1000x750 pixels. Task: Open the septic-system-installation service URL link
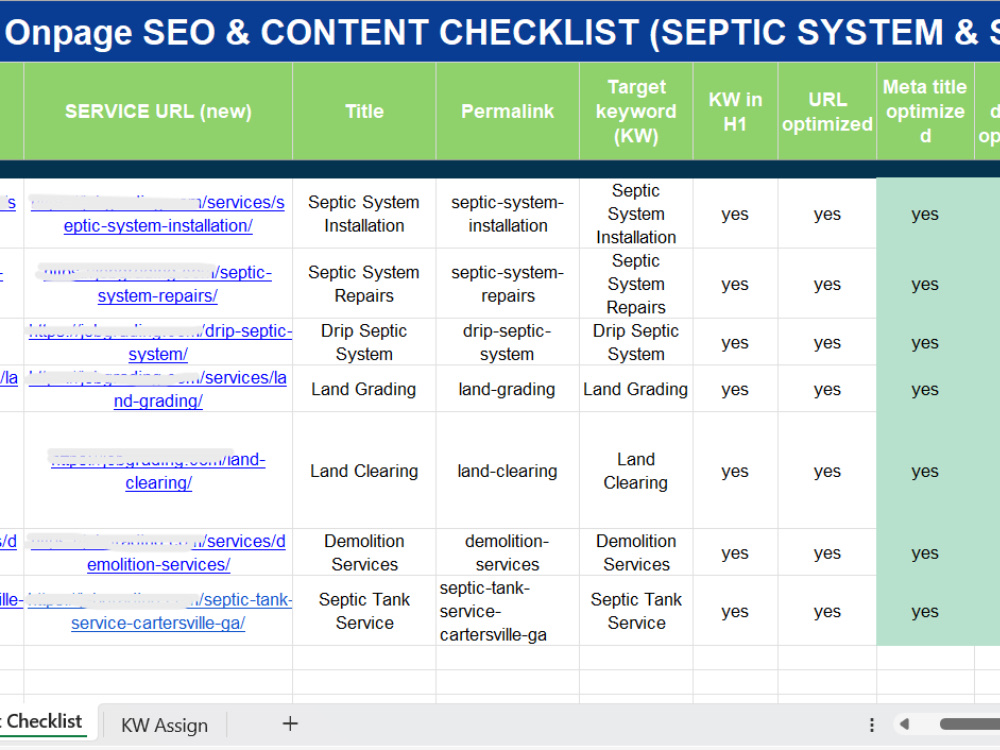point(158,214)
